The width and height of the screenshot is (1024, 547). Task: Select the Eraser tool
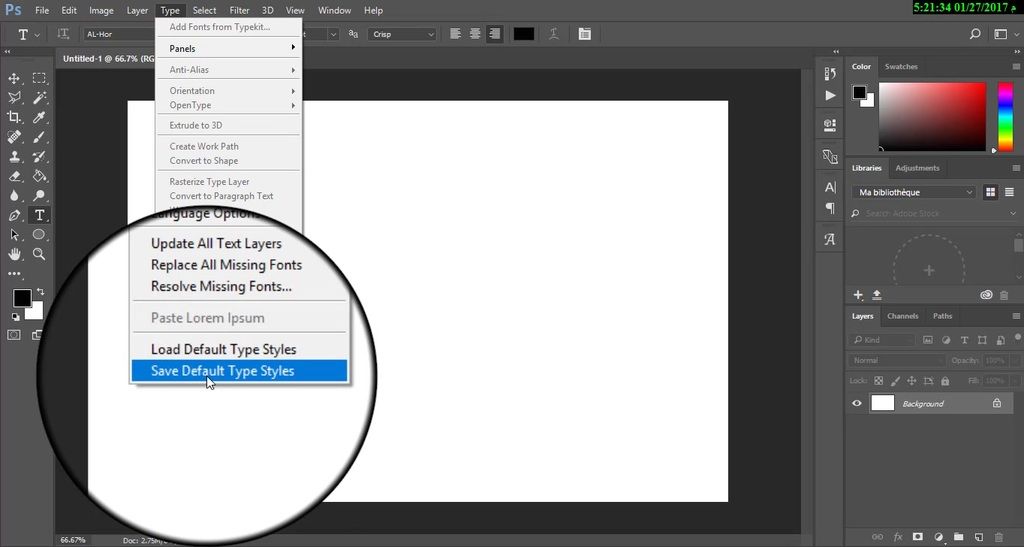click(14, 176)
